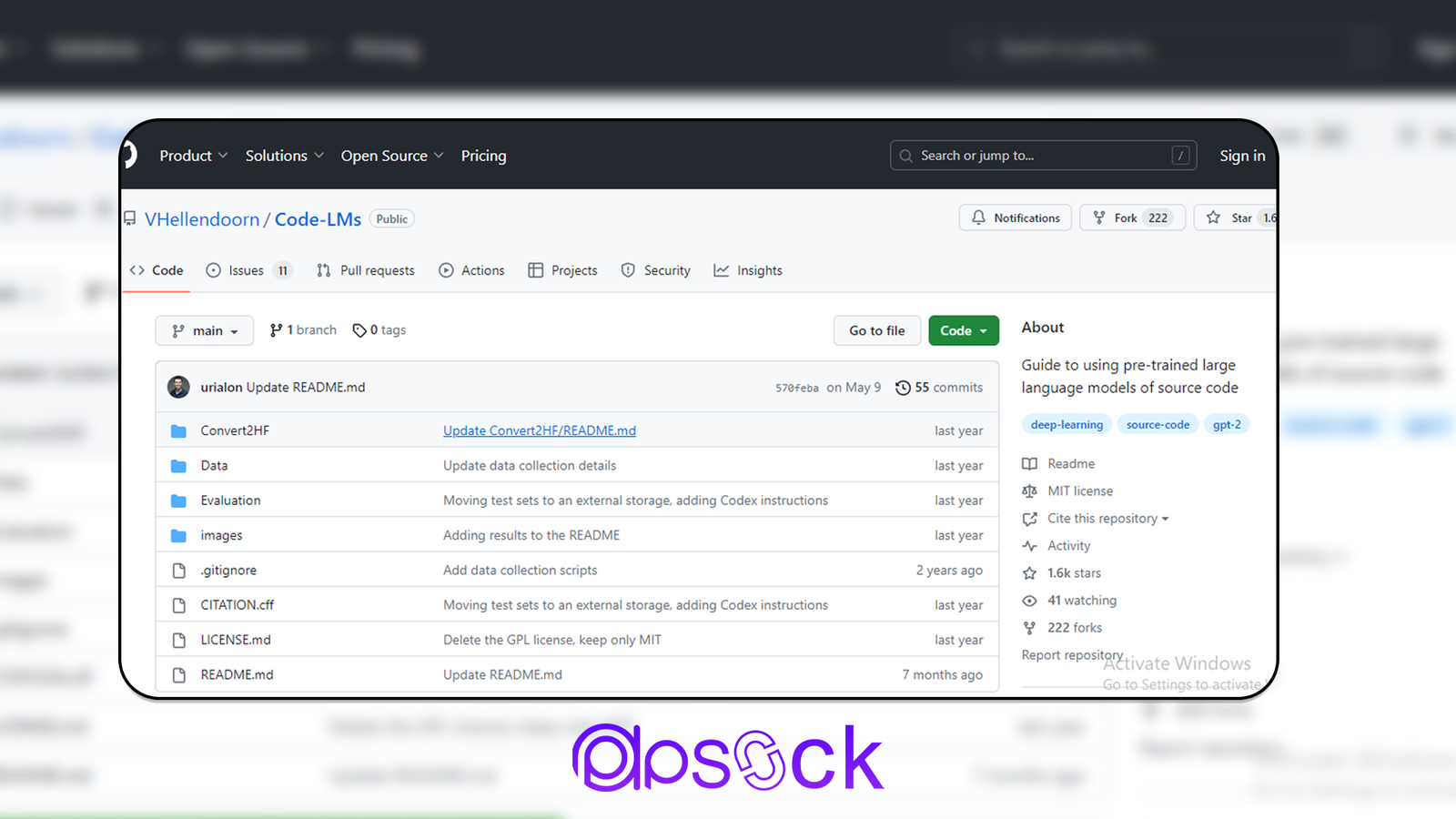Click the Go to file button
The width and height of the screenshot is (1456, 819).
coord(877,330)
